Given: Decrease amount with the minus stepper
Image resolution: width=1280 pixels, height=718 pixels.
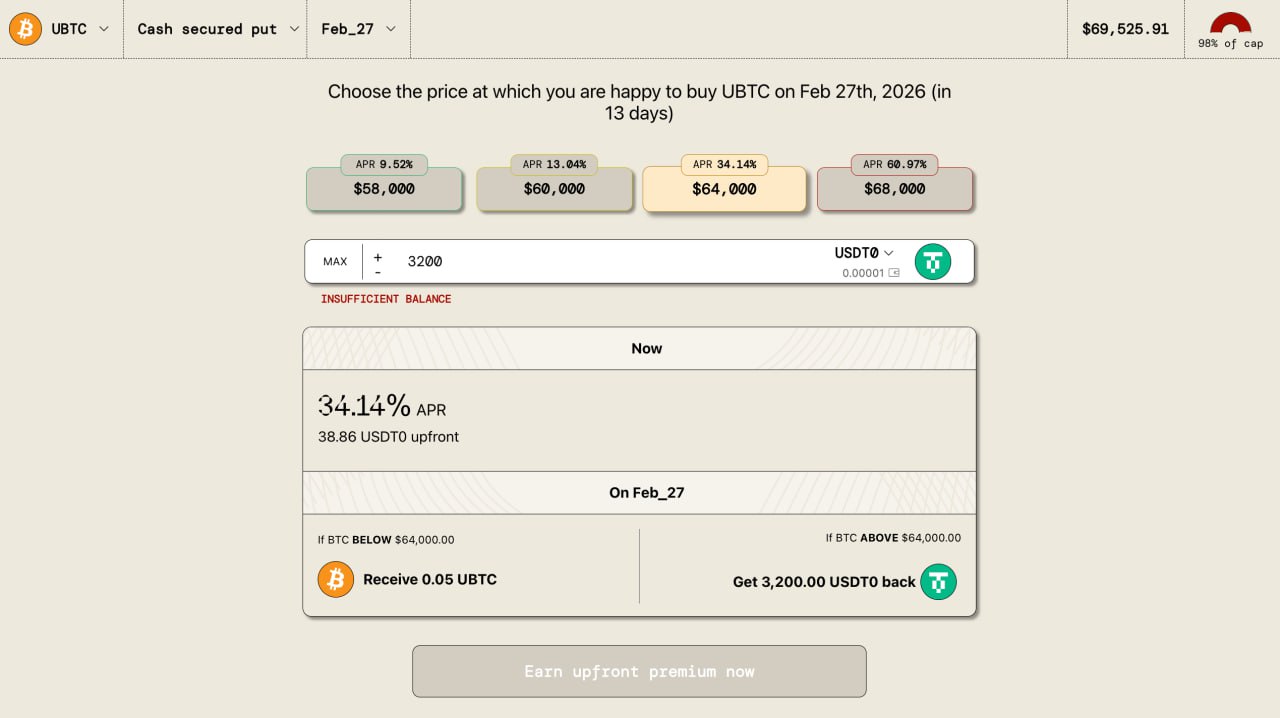Looking at the screenshot, I should (x=378, y=271).
